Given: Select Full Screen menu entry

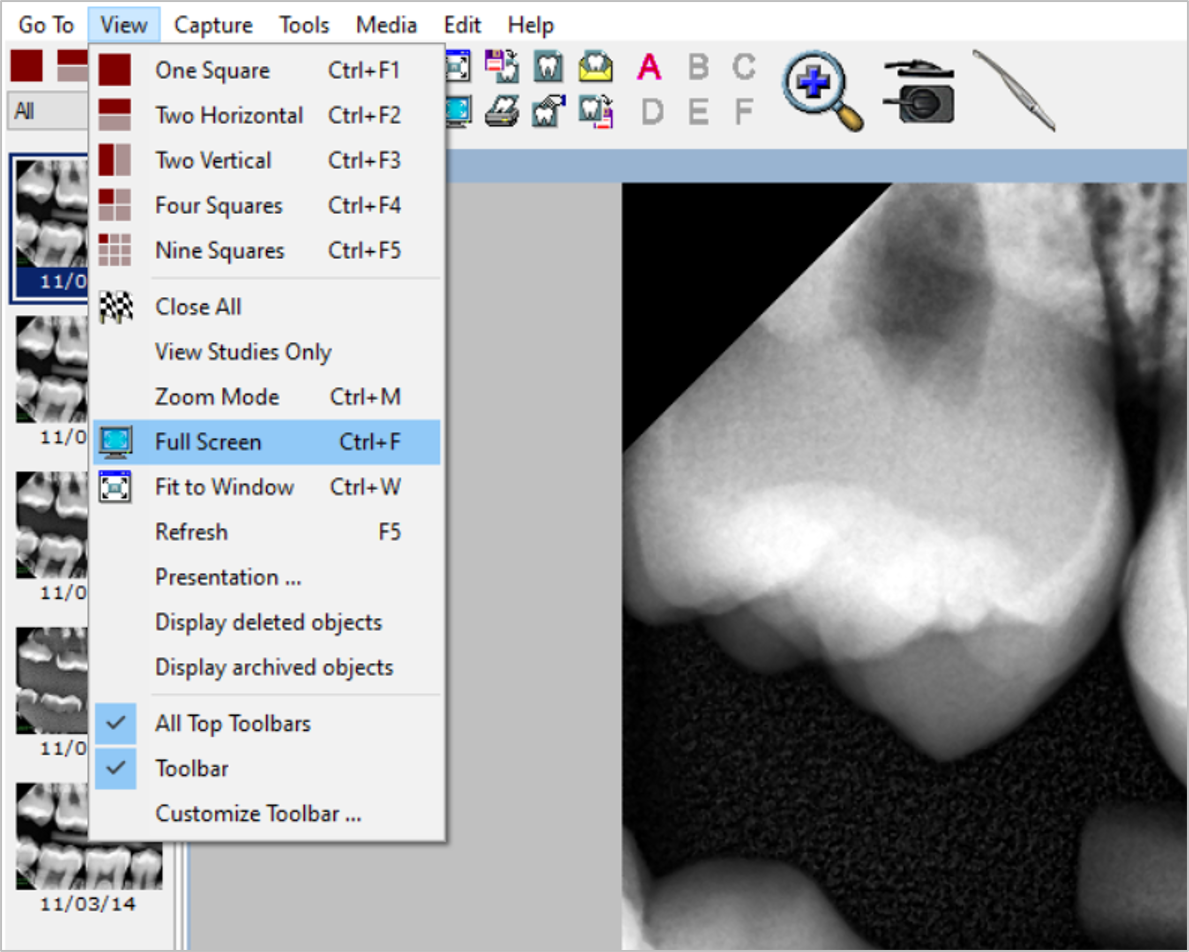Looking at the screenshot, I should click(267, 442).
